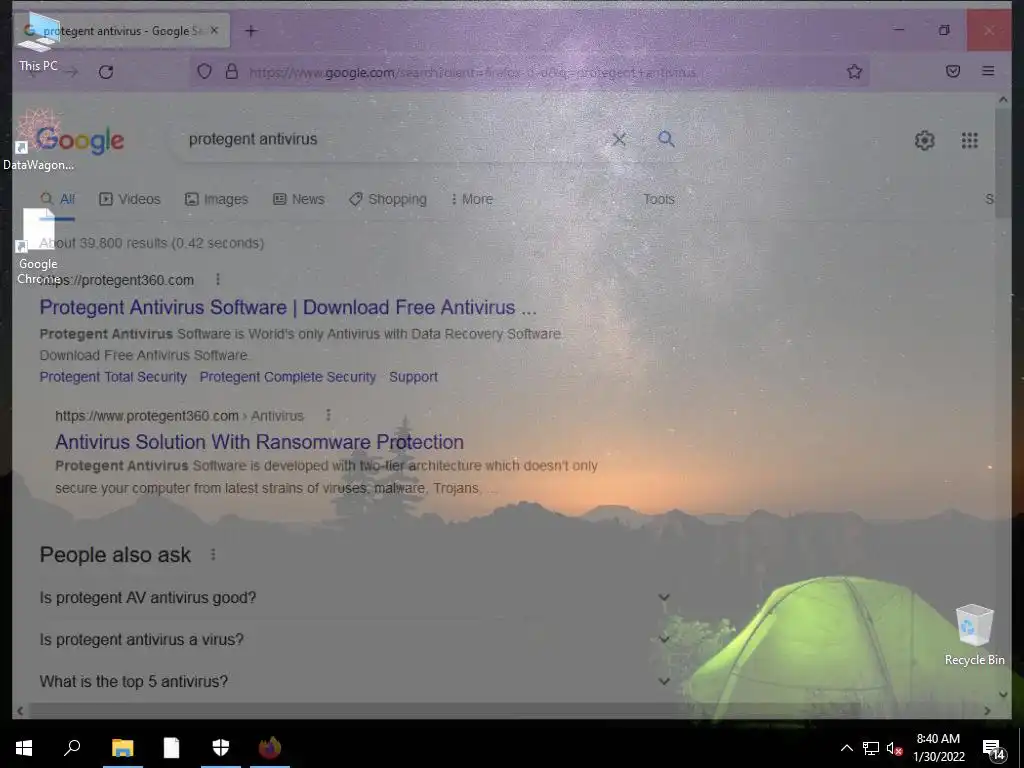Open the Google apps grid
The height and width of the screenshot is (768, 1024).
[970, 140]
